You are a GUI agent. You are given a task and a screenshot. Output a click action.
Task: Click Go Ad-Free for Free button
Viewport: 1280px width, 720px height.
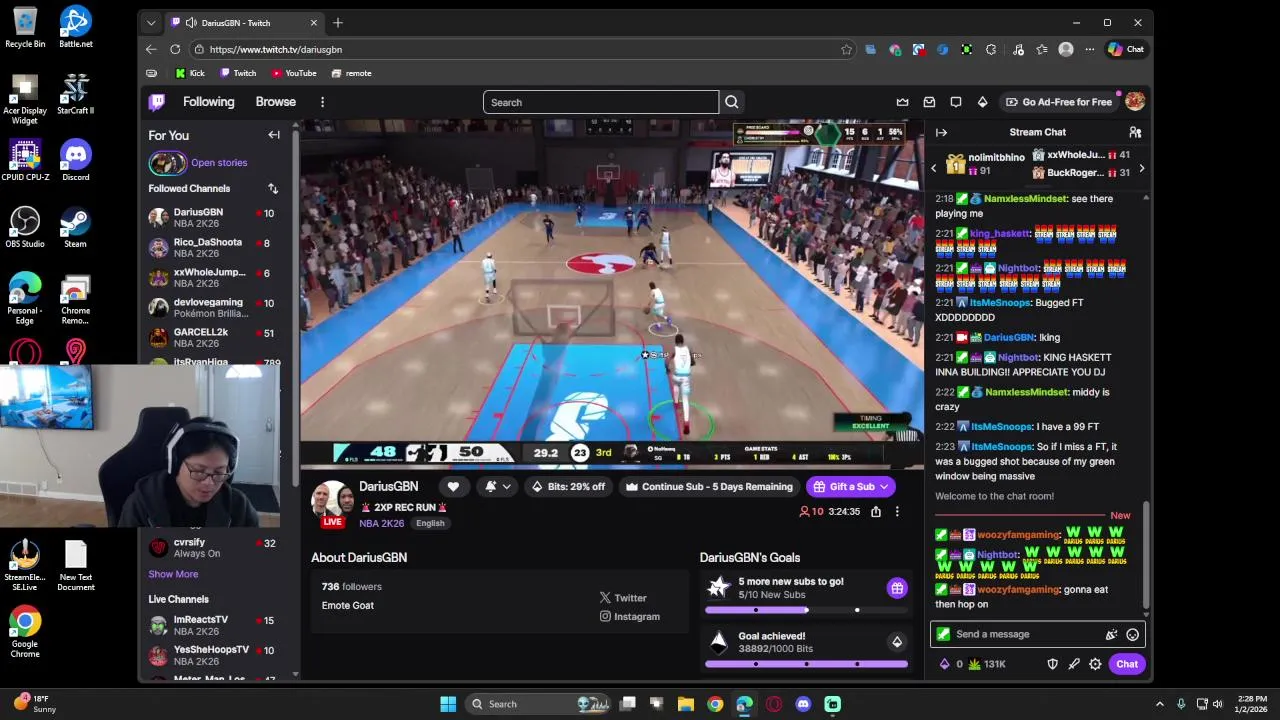1058,102
